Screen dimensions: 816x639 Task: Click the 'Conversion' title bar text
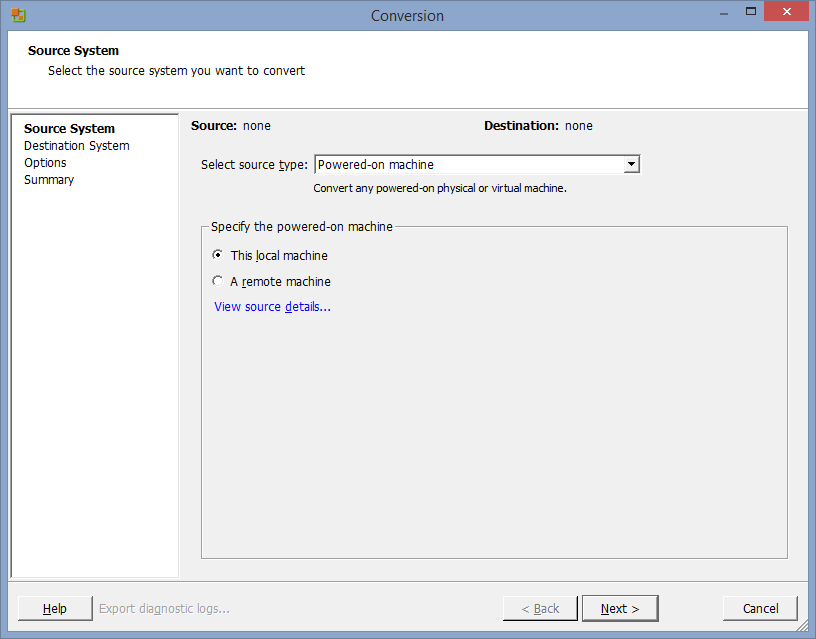(407, 15)
